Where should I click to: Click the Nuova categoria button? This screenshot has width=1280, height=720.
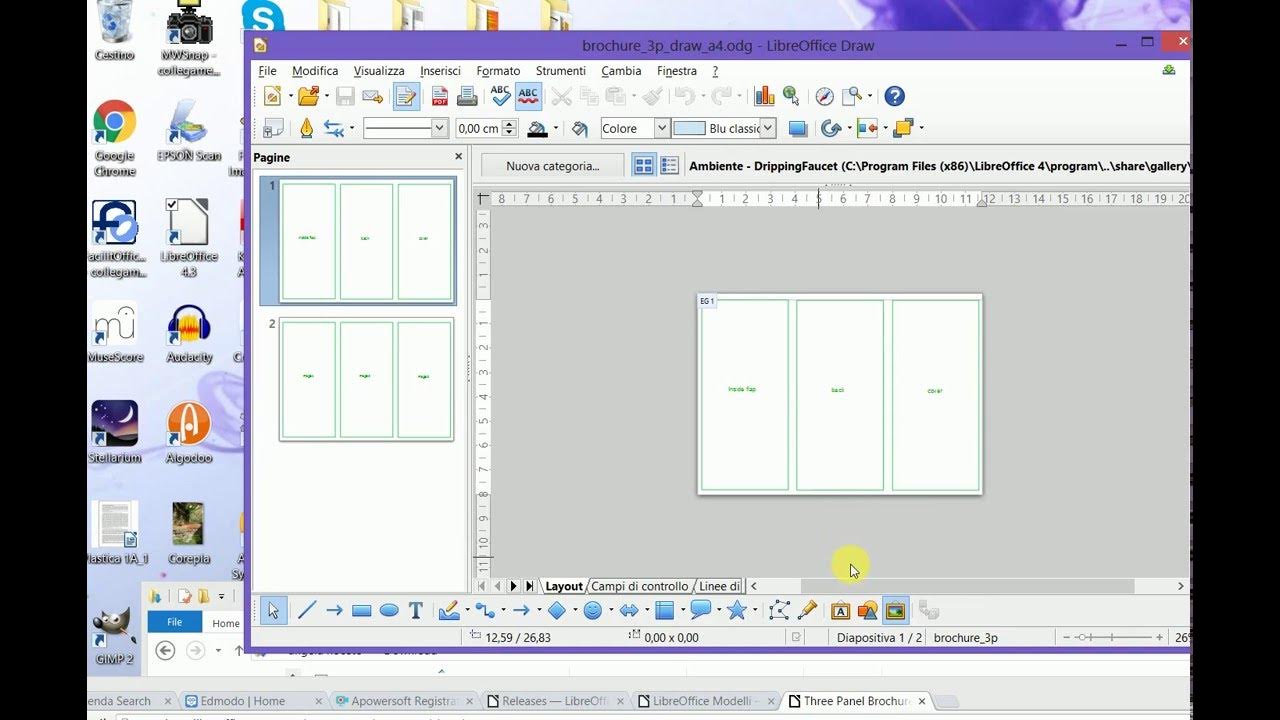pos(552,166)
